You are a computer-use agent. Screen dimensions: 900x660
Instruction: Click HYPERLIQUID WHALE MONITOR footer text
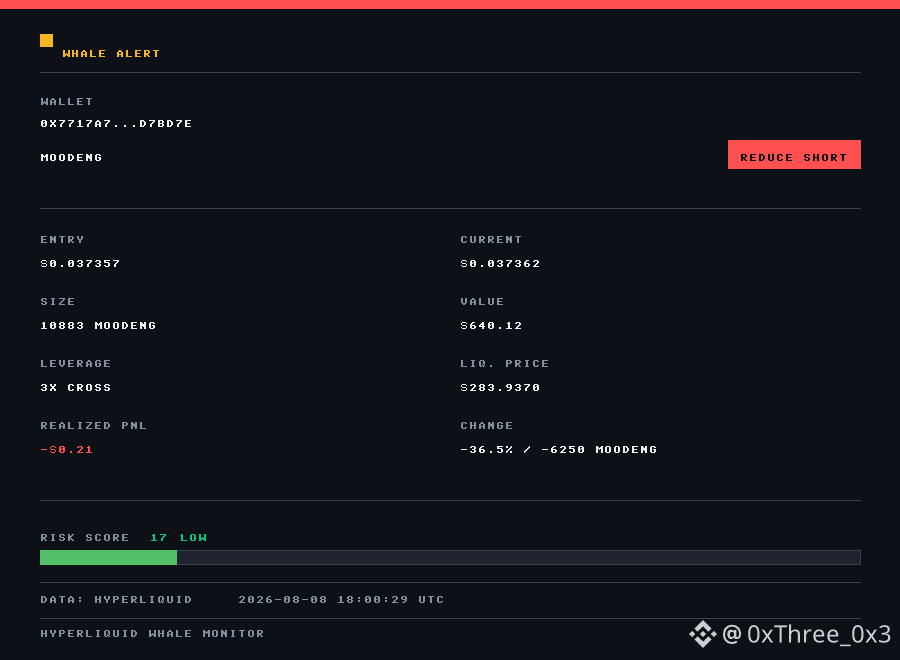(152, 634)
